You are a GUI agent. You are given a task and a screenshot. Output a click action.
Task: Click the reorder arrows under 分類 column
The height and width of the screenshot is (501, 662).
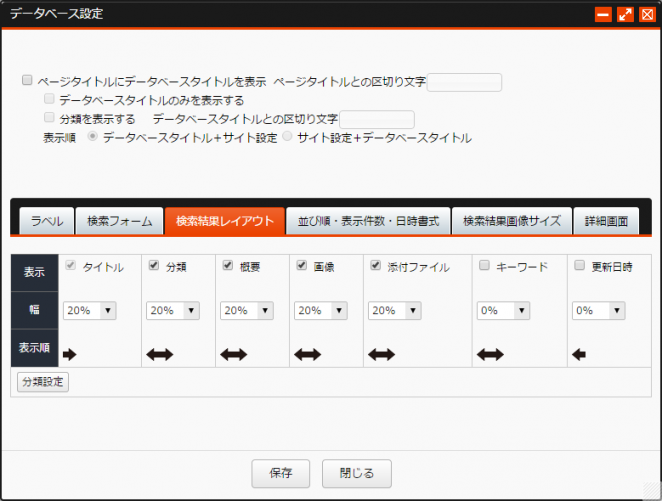click(160, 355)
